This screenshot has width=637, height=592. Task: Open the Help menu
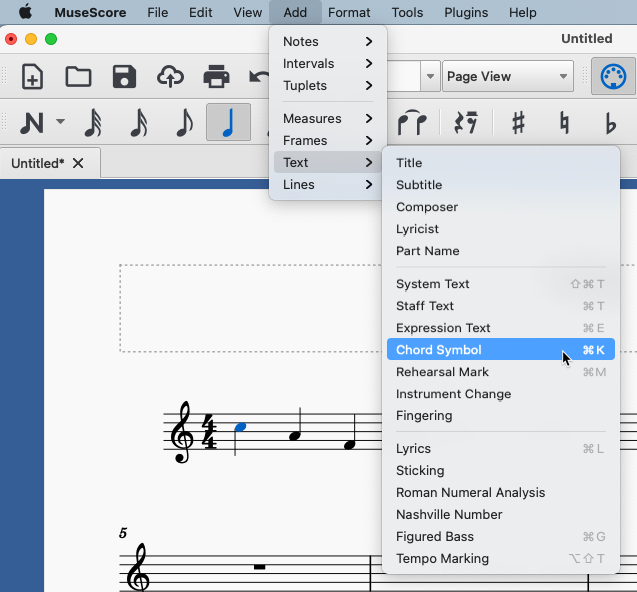(x=522, y=13)
